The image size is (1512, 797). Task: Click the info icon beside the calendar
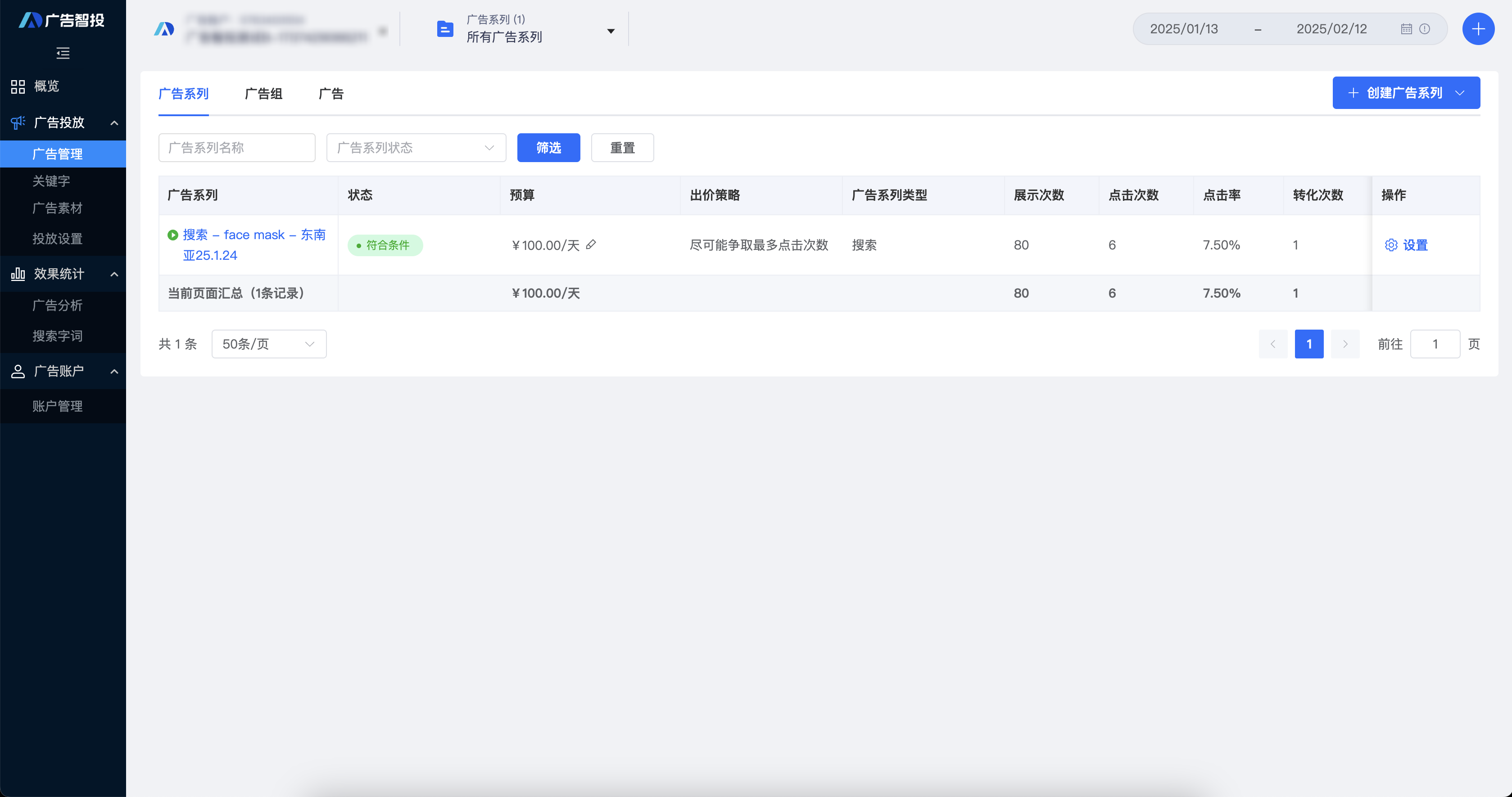tap(1425, 29)
